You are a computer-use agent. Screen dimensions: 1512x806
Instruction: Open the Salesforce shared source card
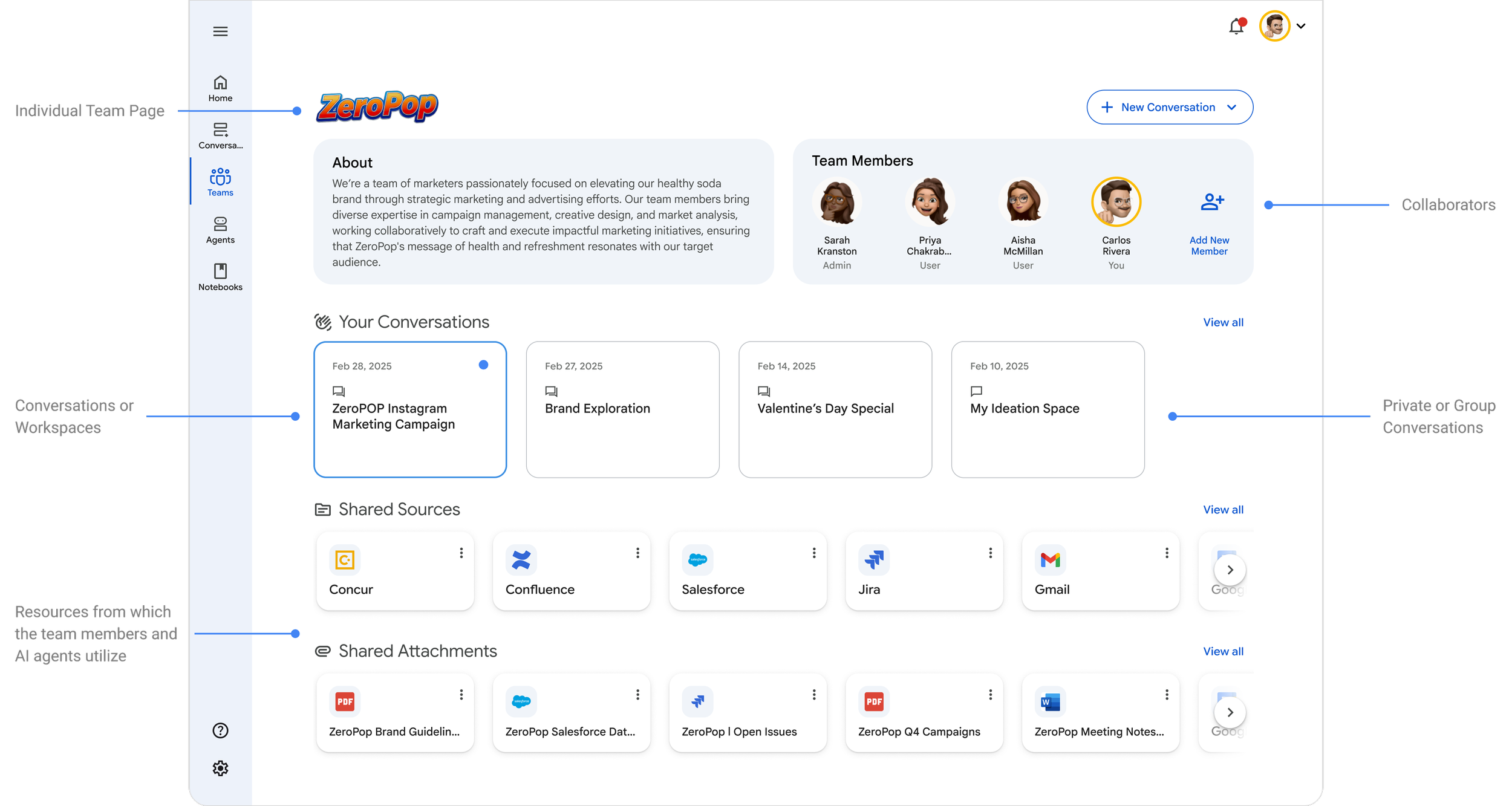748,571
